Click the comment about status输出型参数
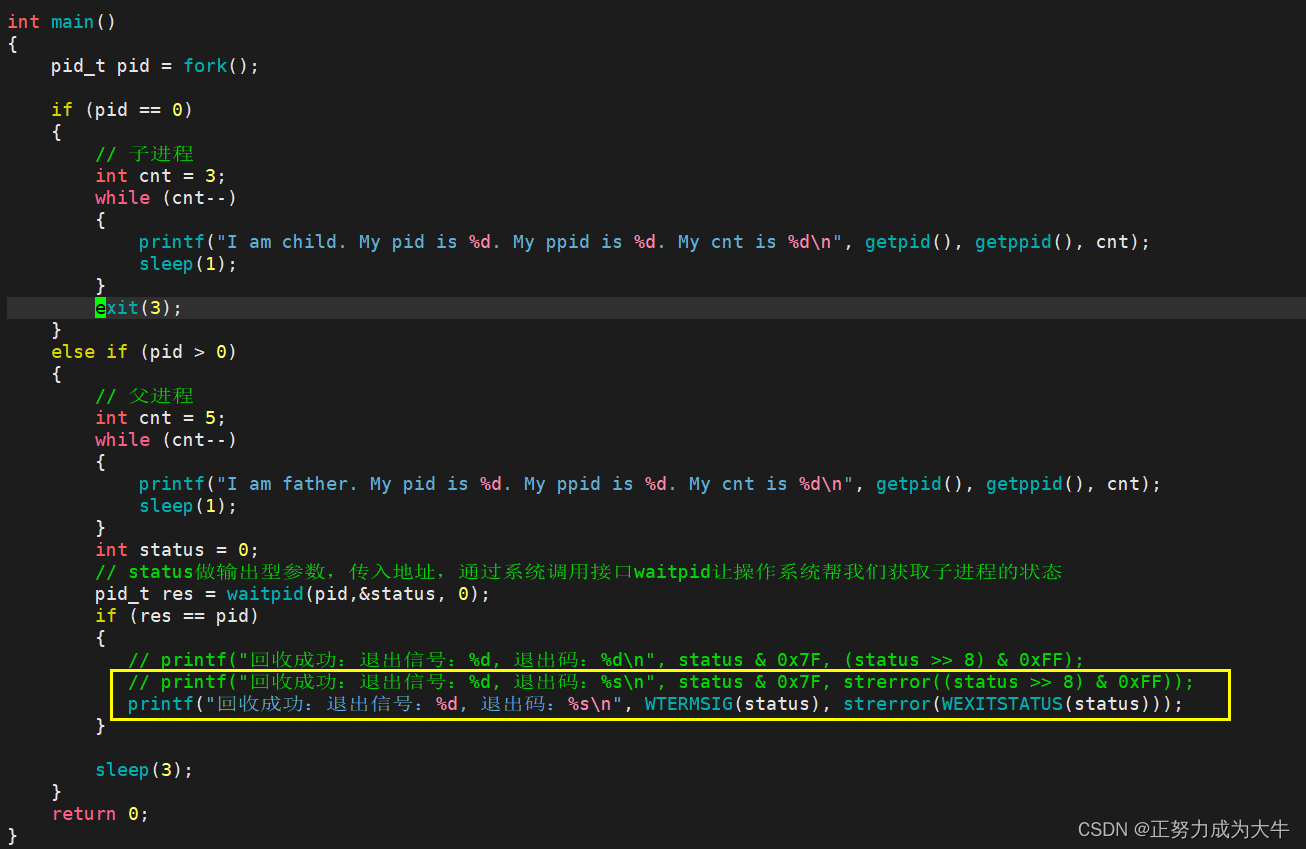The image size is (1306, 849). (579, 571)
